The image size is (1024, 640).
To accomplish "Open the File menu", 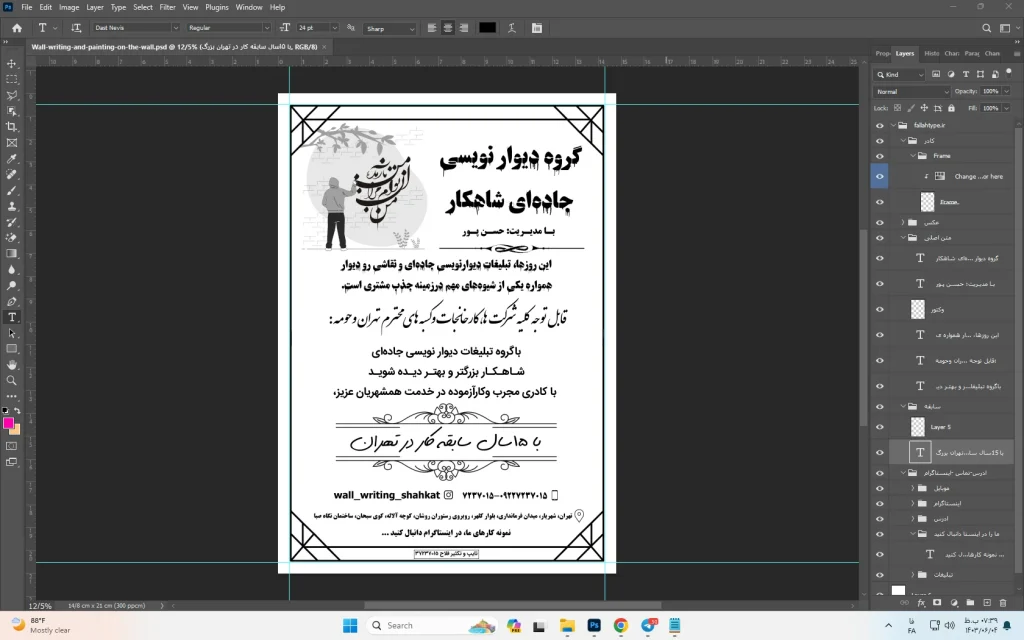I will tap(27, 7).
